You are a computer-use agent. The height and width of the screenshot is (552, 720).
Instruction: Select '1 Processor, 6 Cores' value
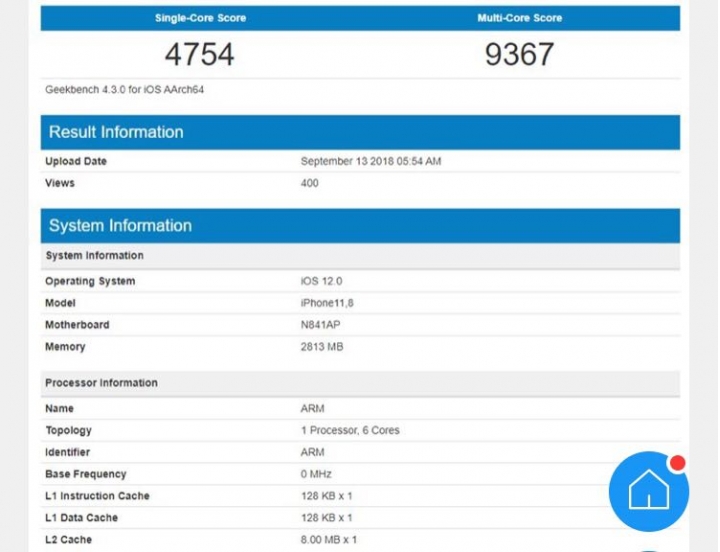350,430
